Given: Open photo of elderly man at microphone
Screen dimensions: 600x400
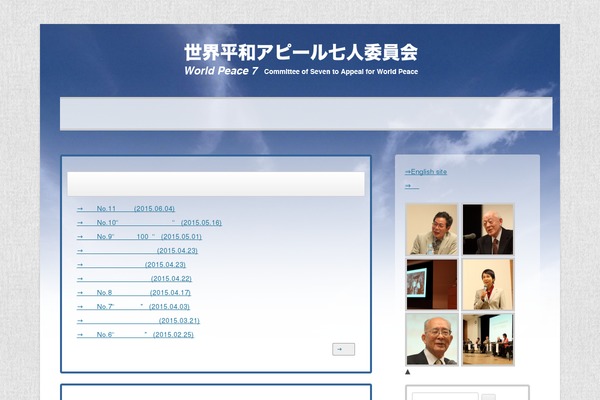Looking at the screenshot, I should (488, 229).
